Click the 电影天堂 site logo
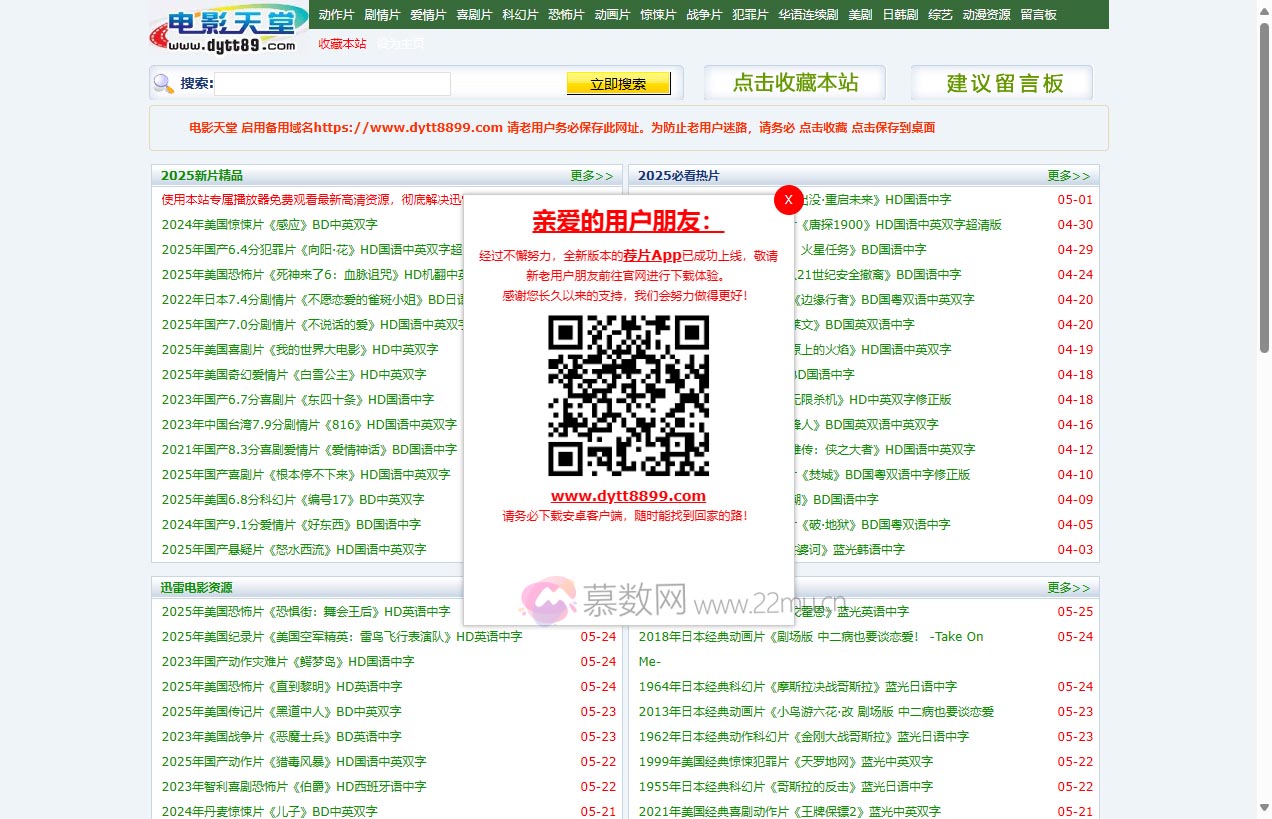This screenshot has height=819, width=1272. click(x=230, y=29)
